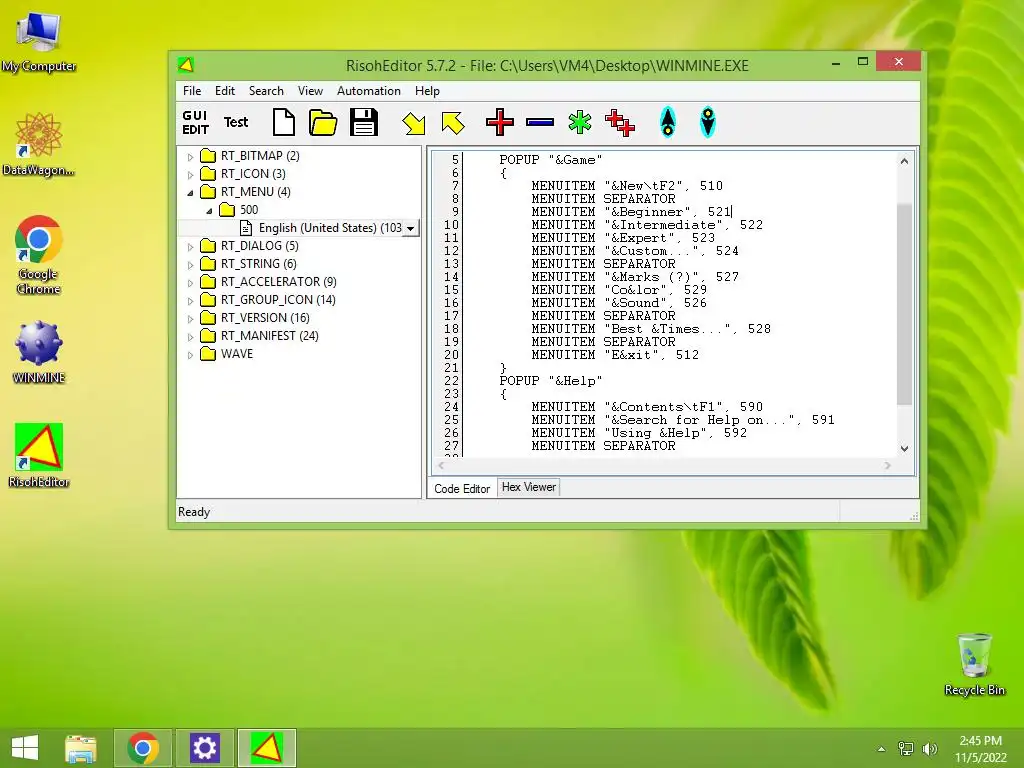Click the cyan up arrow icon
This screenshot has width=1024, height=768.
(667, 122)
